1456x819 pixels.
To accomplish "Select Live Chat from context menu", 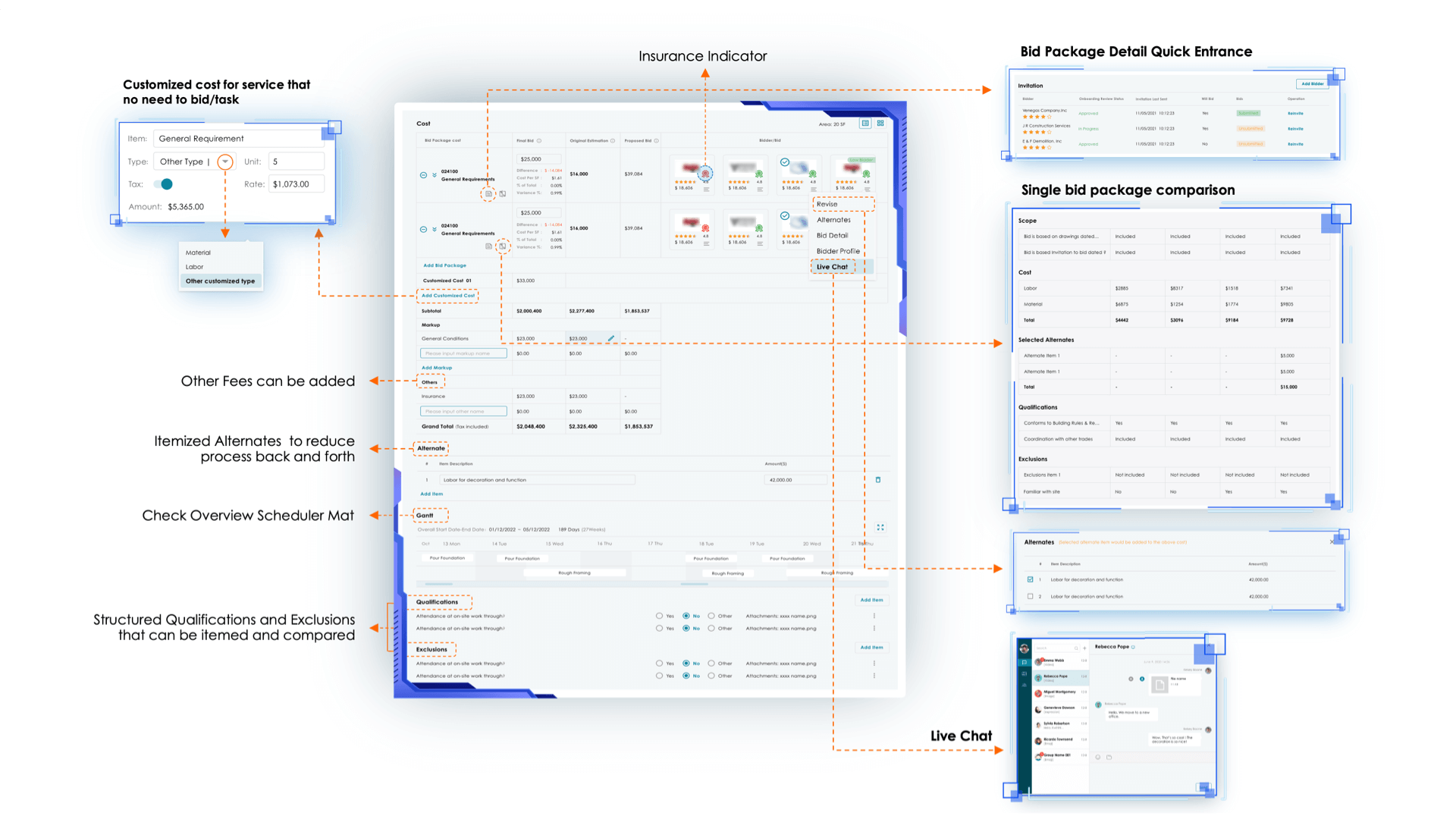I will 832,267.
